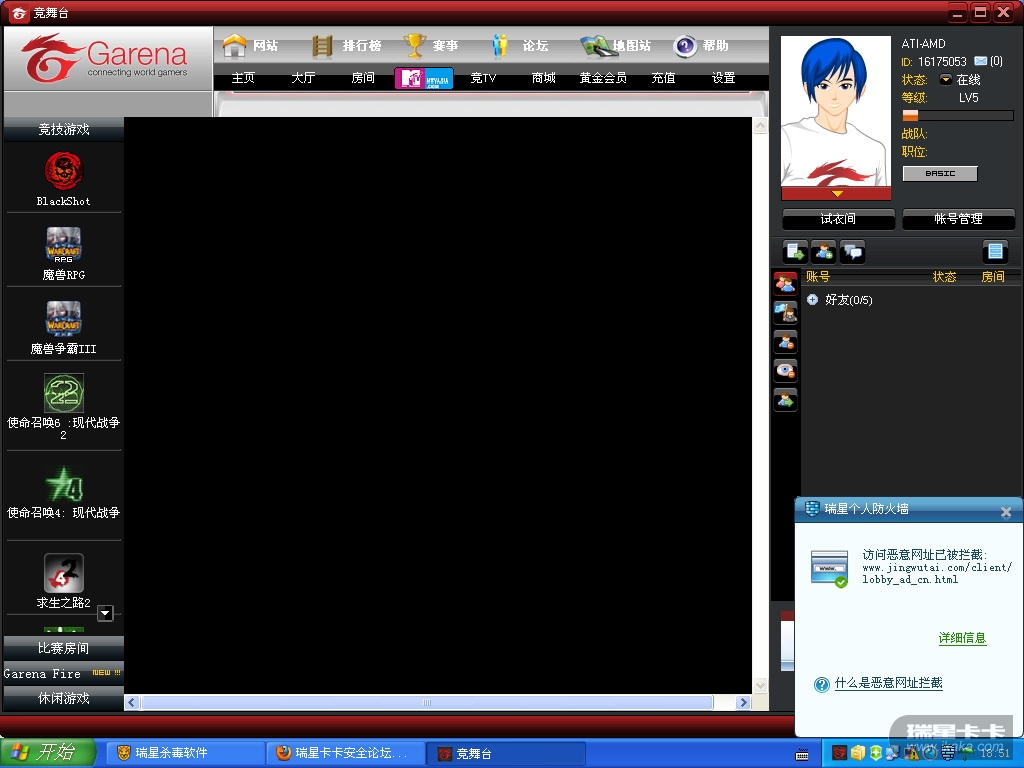This screenshot has width=1024, height=768.
Task: Select the BlackShot game
Action: point(63,180)
